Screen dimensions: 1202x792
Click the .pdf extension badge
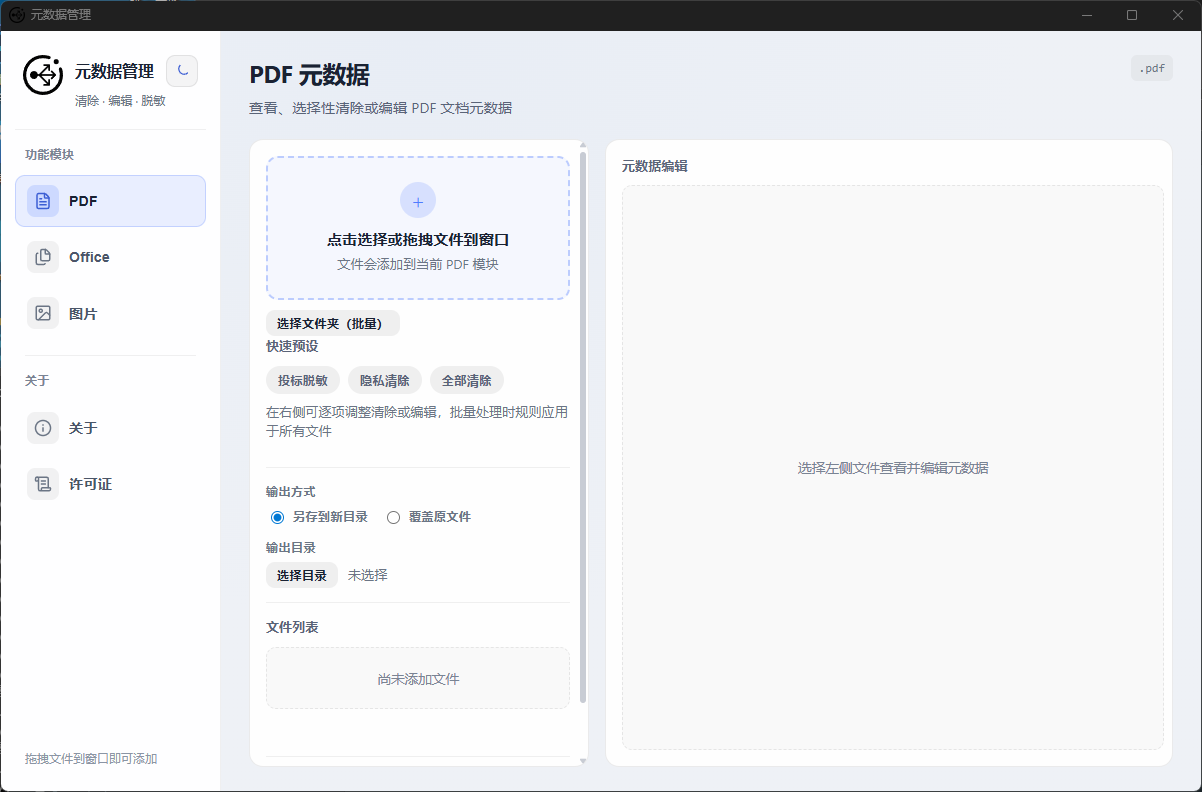click(1152, 69)
